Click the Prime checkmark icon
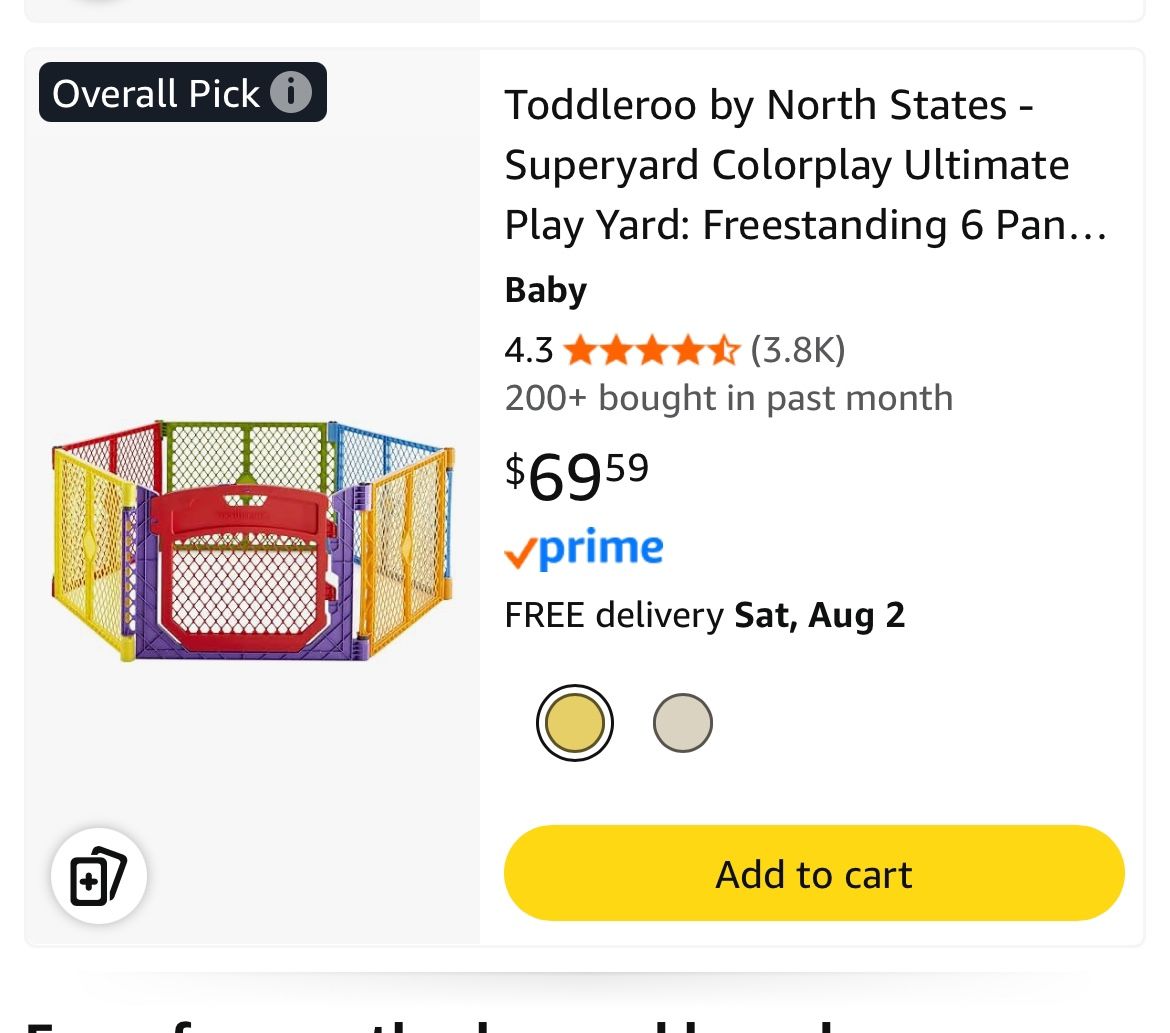This screenshot has height=1033, width=1170. tap(520, 552)
